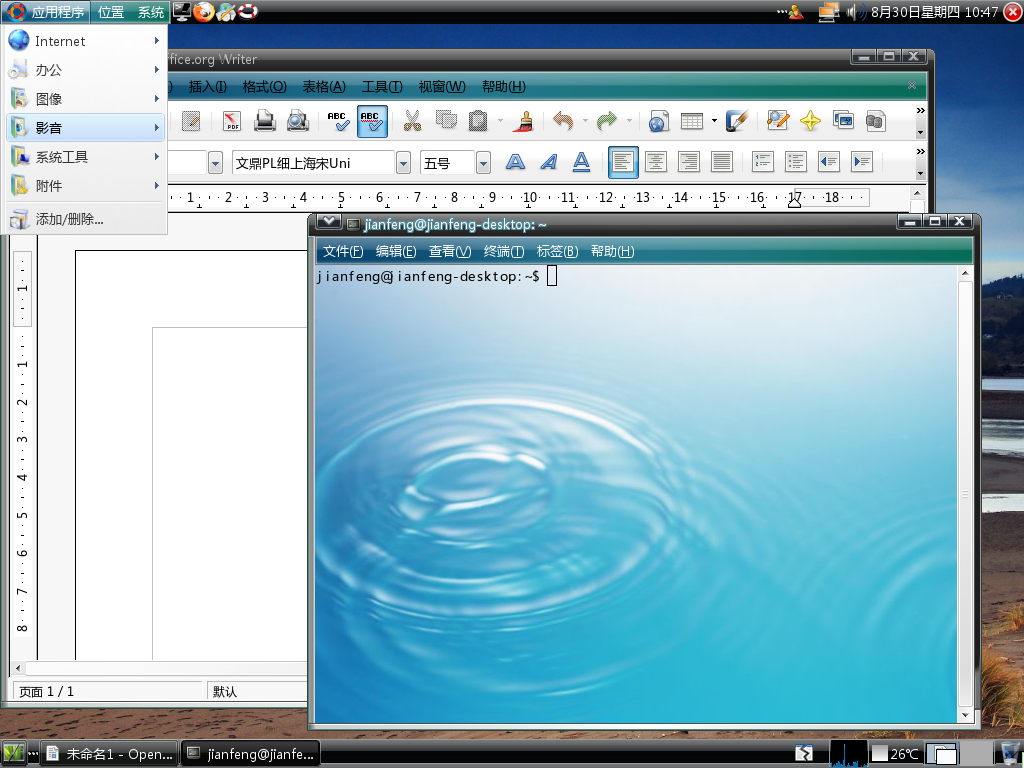Open the paragraph style dropdown arrow
This screenshot has height=768, width=1024.
[x=216, y=163]
